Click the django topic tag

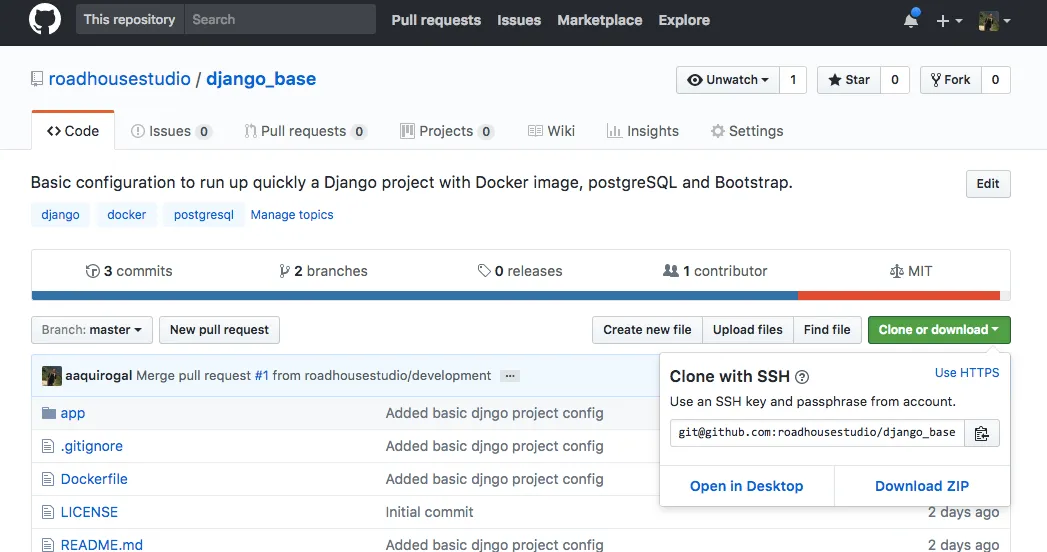tap(60, 215)
